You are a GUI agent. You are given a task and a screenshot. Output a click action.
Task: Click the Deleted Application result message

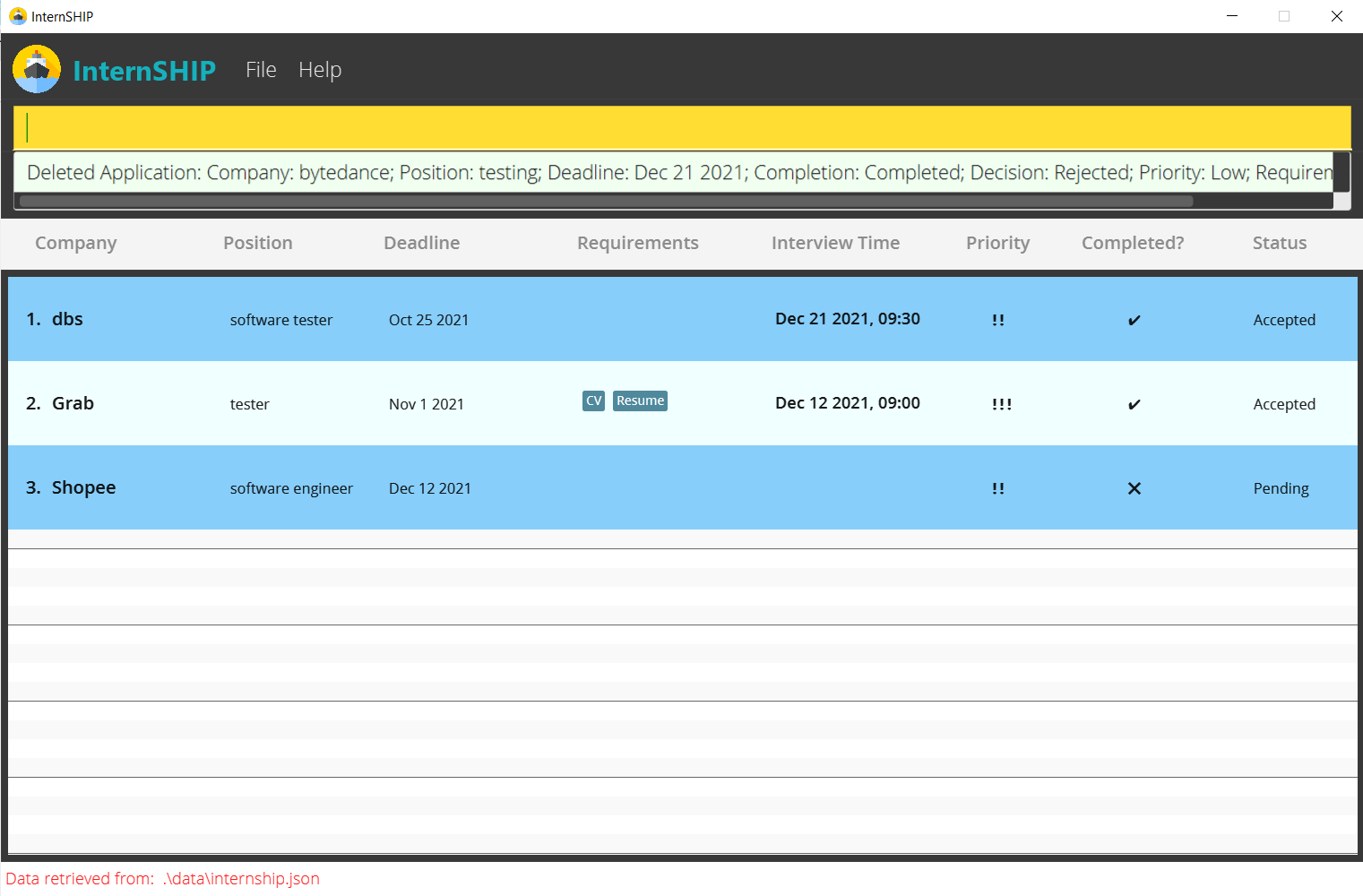coord(680,173)
